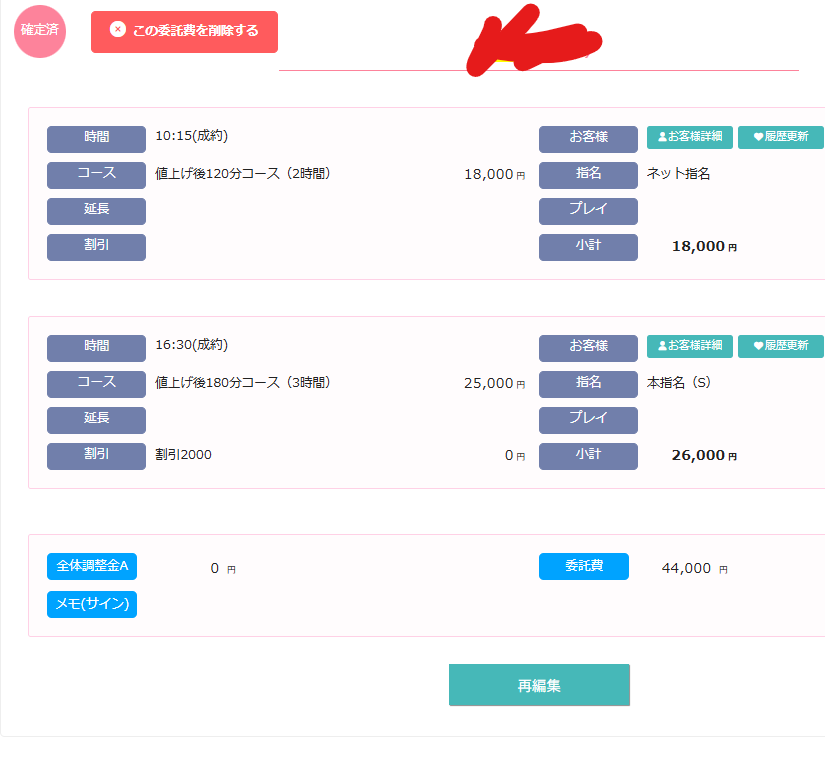Click the x icon on the delete button
This screenshot has width=825, height=765.
(x=117, y=30)
